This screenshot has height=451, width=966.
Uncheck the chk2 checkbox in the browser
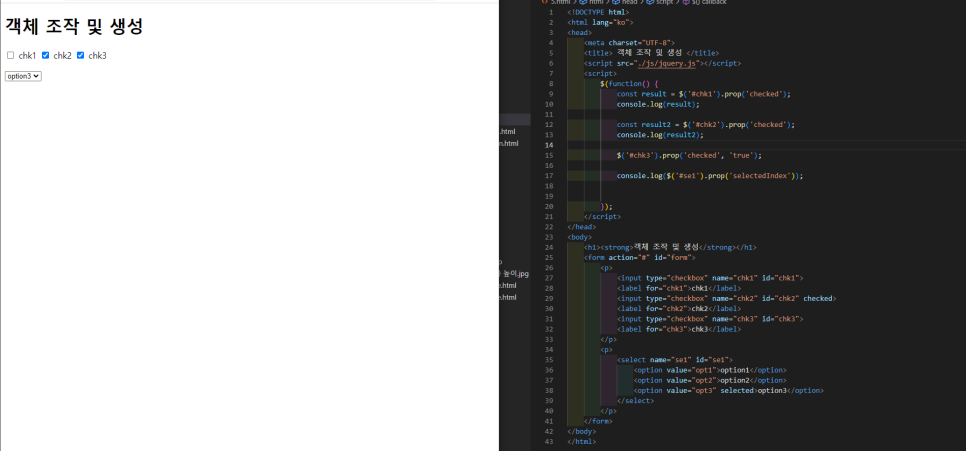pyautogui.click(x=46, y=55)
